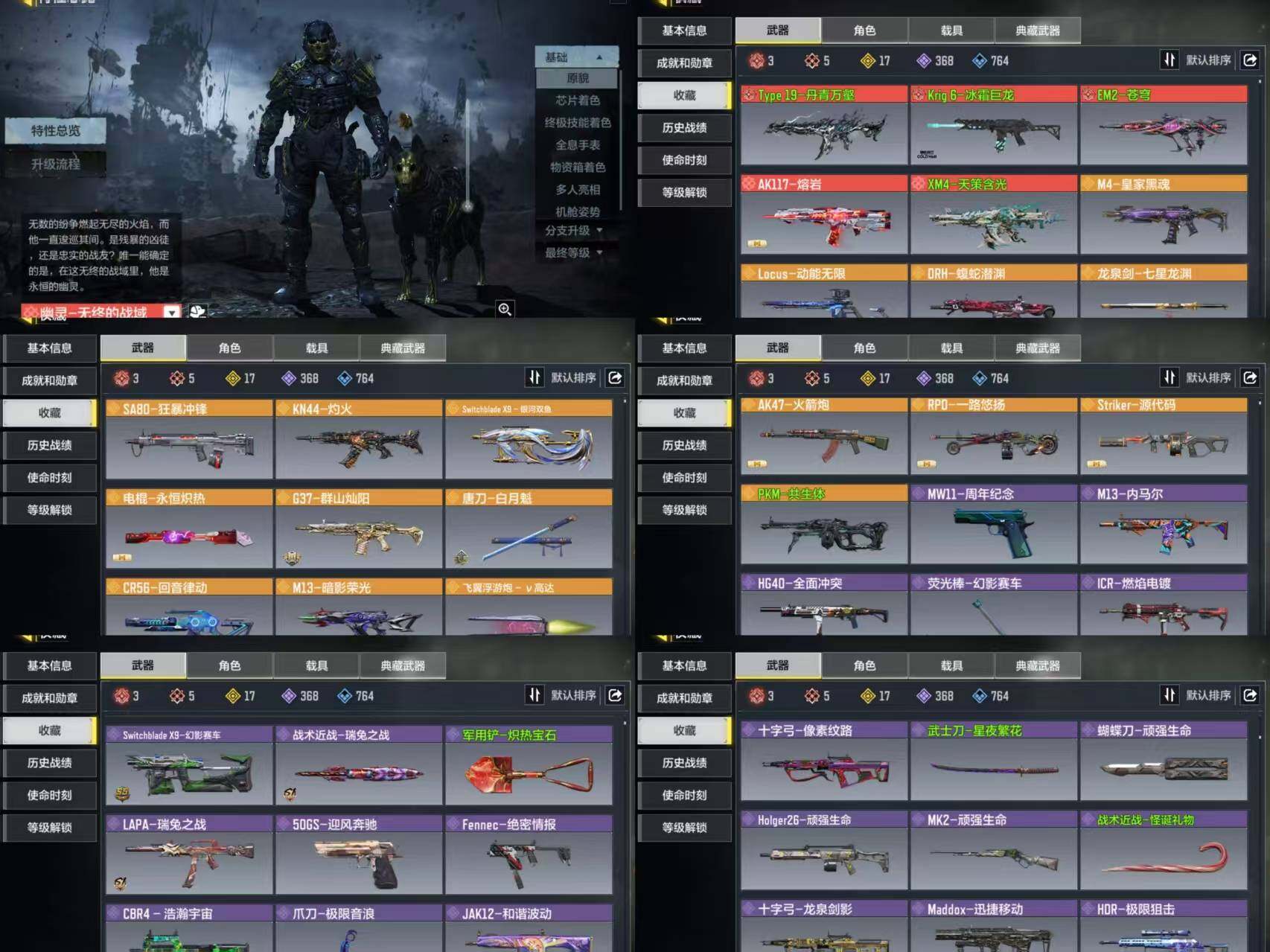This screenshot has width=1270, height=952.
Task: Select the MW11-周年纪念 pistol card
Action: (x=994, y=524)
